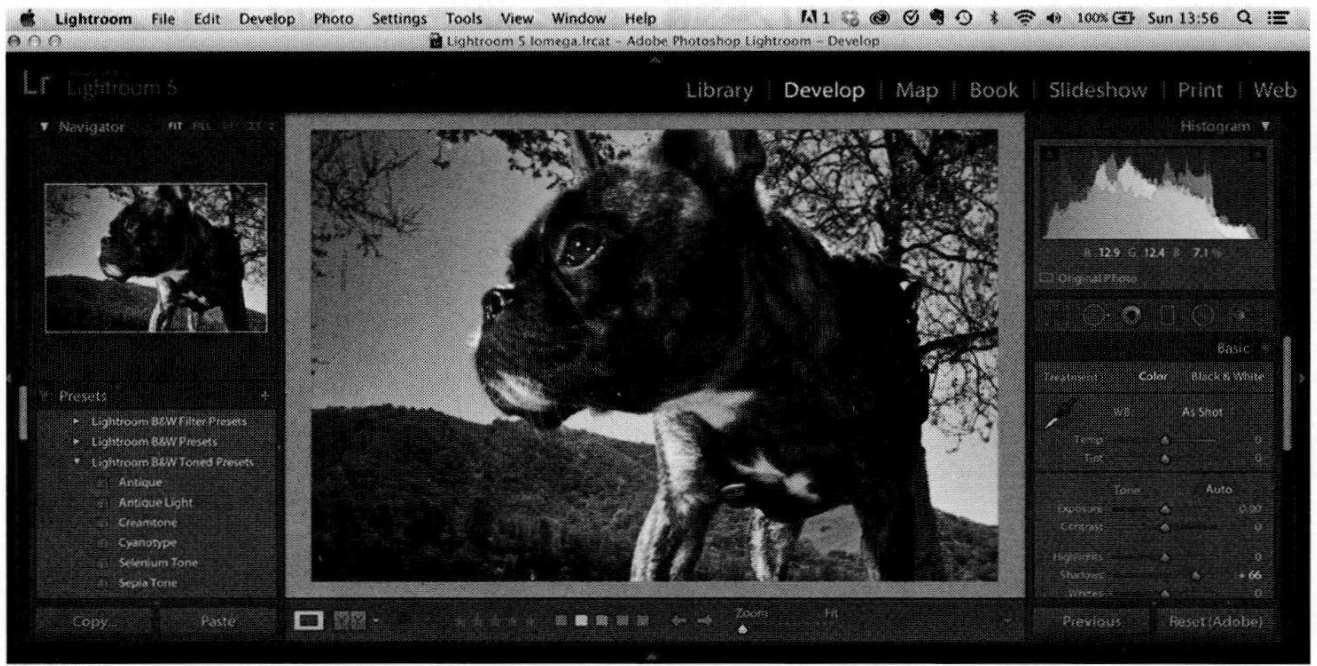Go to the next photo arrow

tap(704, 621)
